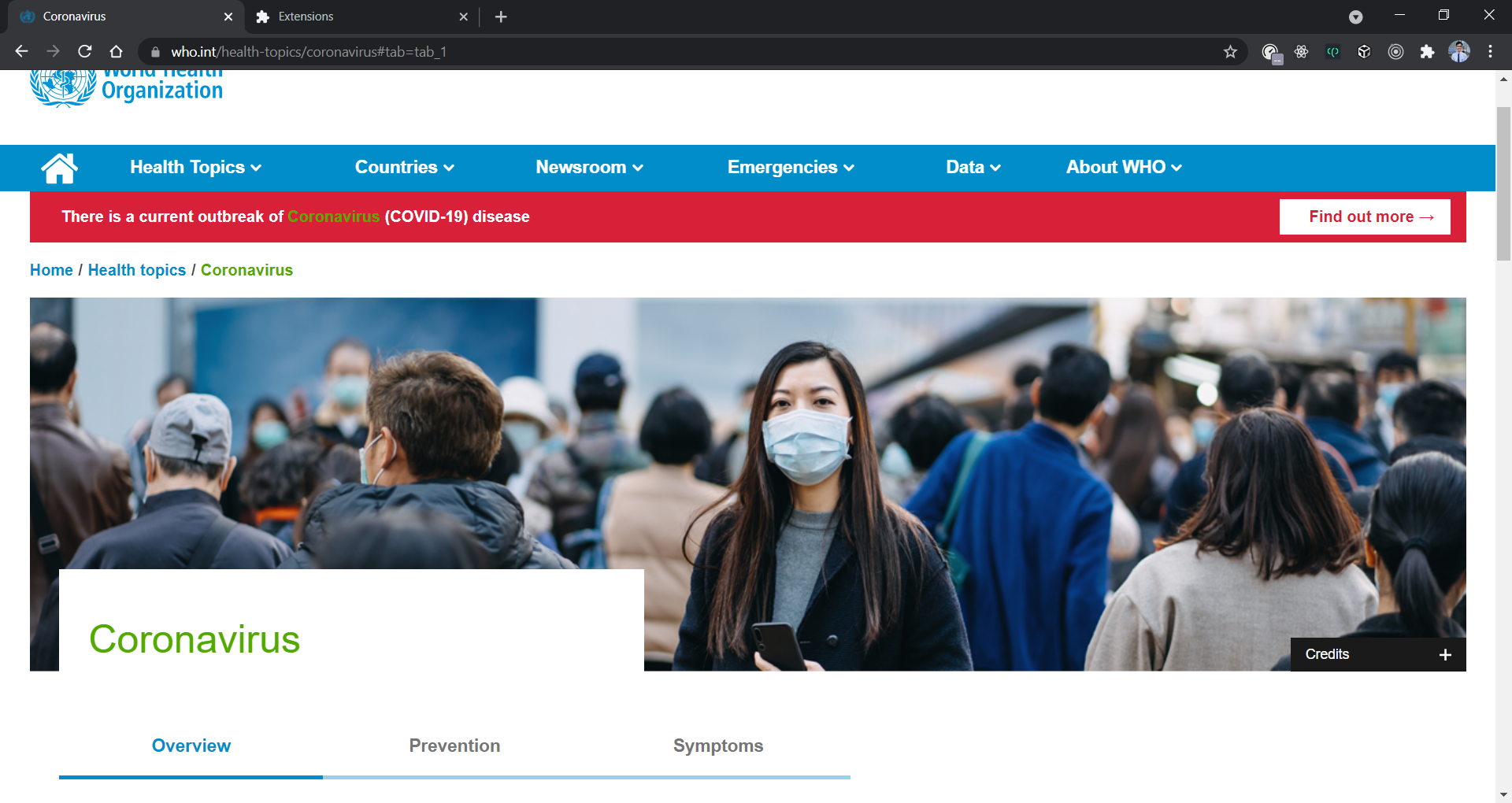
Task: Expand the About WHO menu
Action: 1124,168
